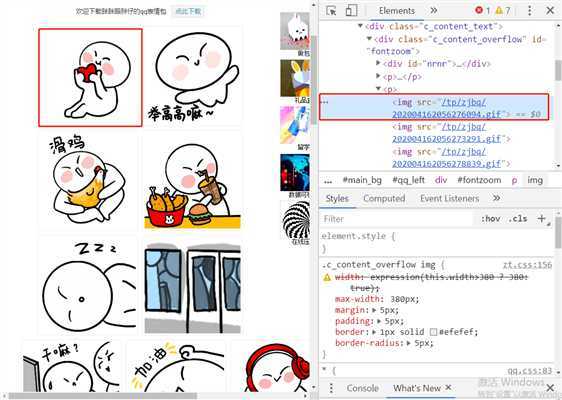Collapse the open p element node

point(378,89)
